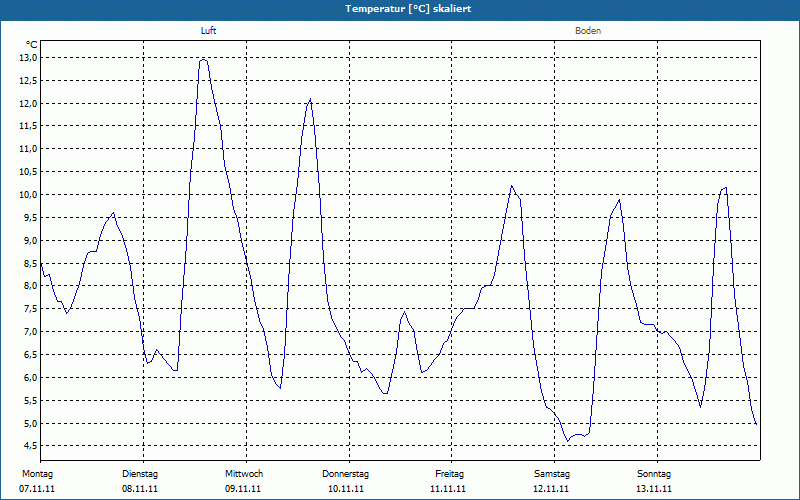The image size is (800, 500).
Task: Click the 11,5 axis value
Action: 29,126
